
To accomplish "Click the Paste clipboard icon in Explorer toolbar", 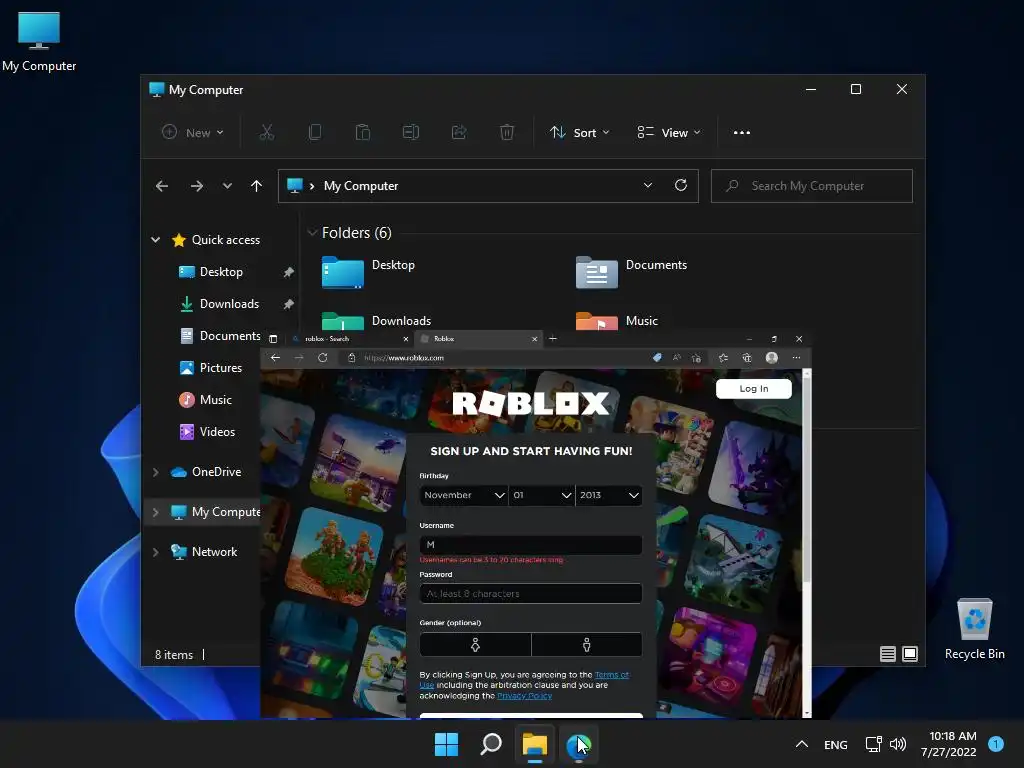I will [x=362, y=133].
